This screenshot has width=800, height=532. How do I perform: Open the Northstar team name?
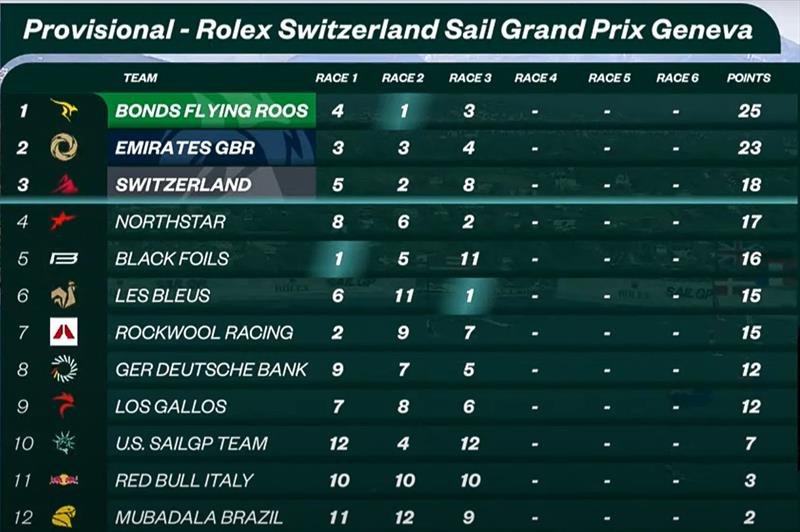[170, 222]
